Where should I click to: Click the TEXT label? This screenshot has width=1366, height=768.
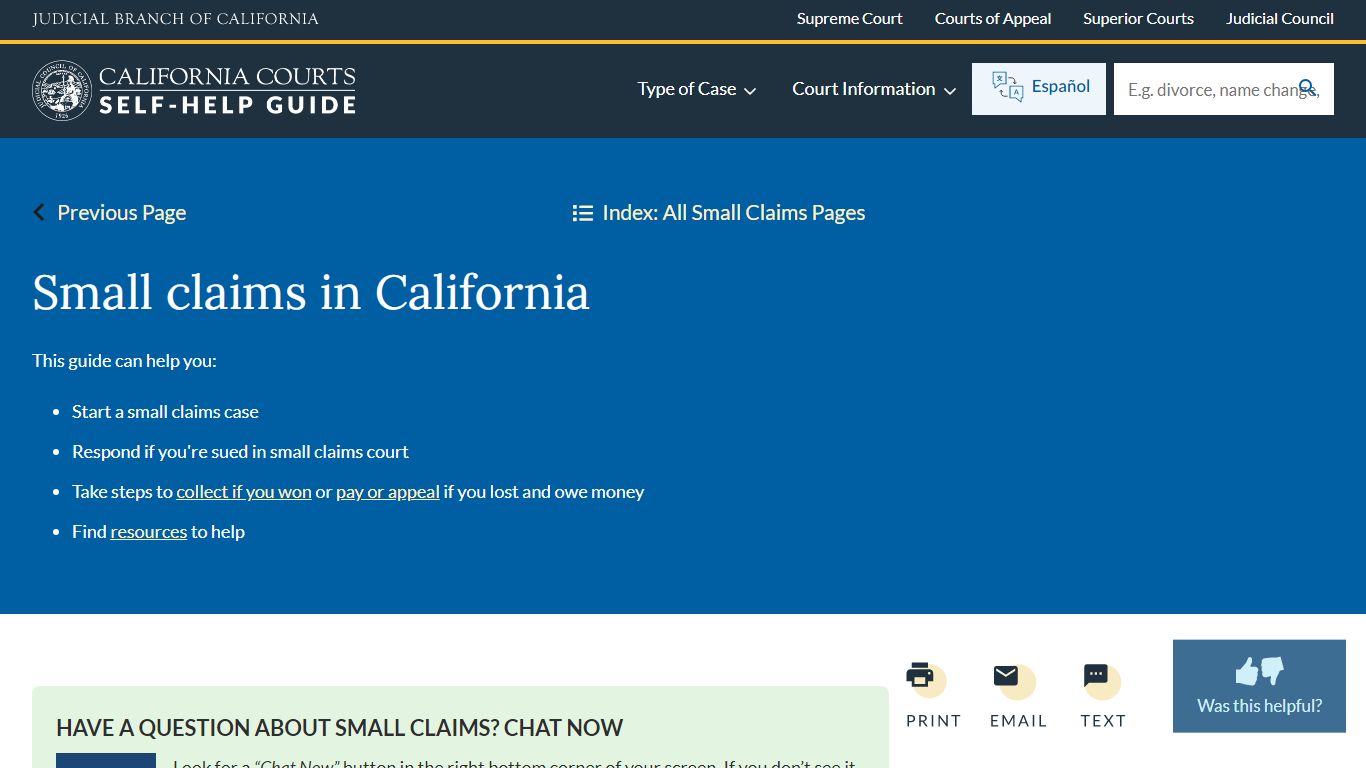pos(1103,721)
